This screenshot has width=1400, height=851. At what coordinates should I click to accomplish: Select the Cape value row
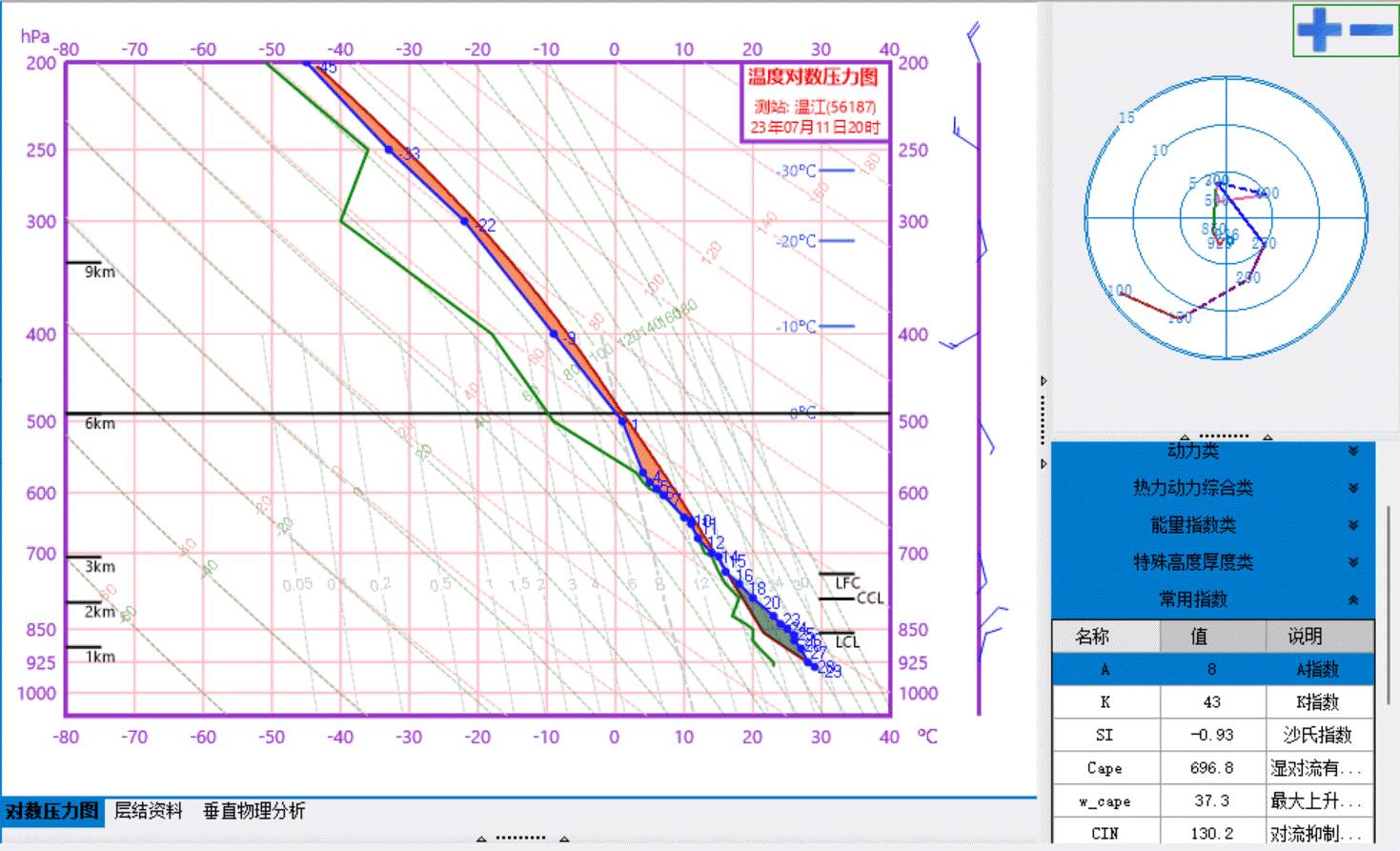1212,768
